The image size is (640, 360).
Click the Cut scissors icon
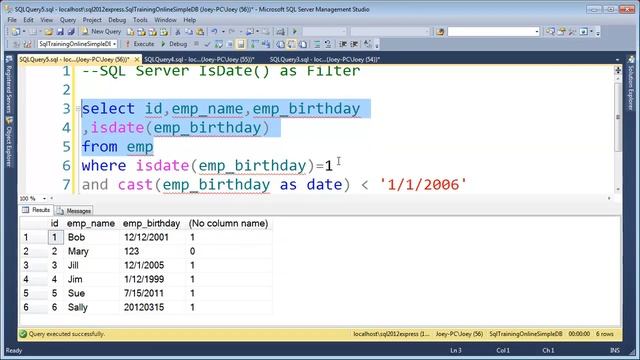click(178, 31)
